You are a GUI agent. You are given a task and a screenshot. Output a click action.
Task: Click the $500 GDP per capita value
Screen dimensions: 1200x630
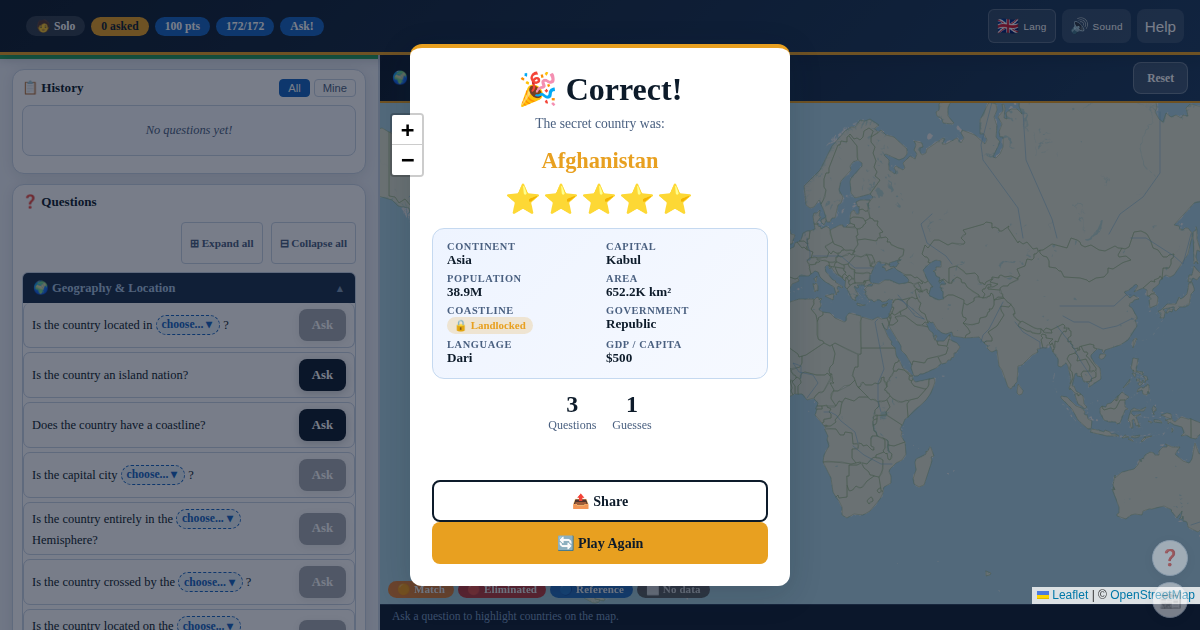click(x=619, y=358)
